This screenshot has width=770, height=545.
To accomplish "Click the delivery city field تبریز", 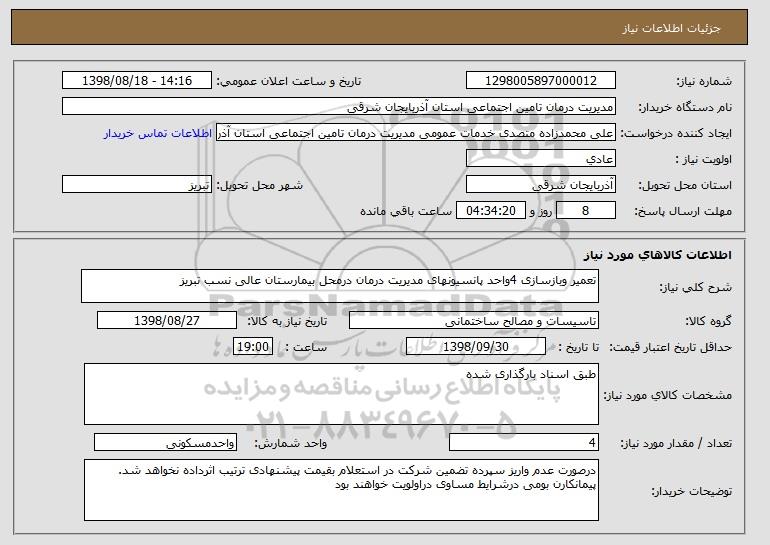I will tap(137, 185).
